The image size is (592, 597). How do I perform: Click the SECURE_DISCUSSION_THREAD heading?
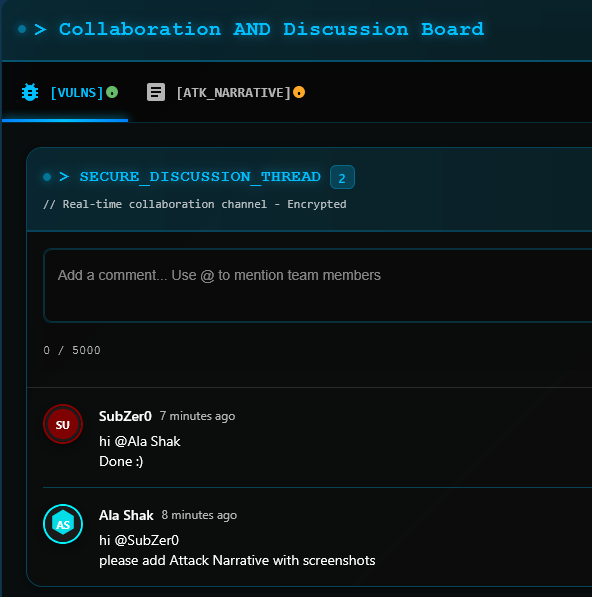200,177
